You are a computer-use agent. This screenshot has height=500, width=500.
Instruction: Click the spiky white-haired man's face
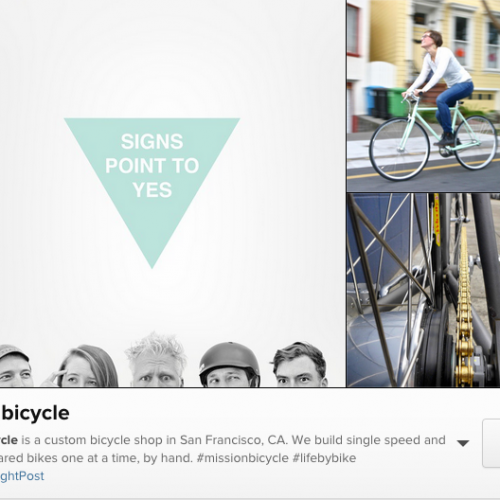[x=156, y=360]
